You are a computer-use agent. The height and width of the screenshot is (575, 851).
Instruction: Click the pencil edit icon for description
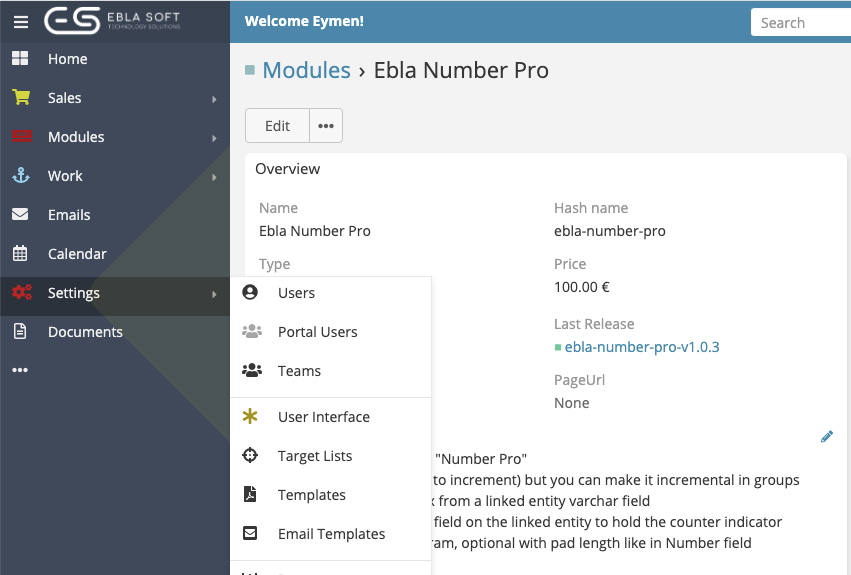click(826, 436)
